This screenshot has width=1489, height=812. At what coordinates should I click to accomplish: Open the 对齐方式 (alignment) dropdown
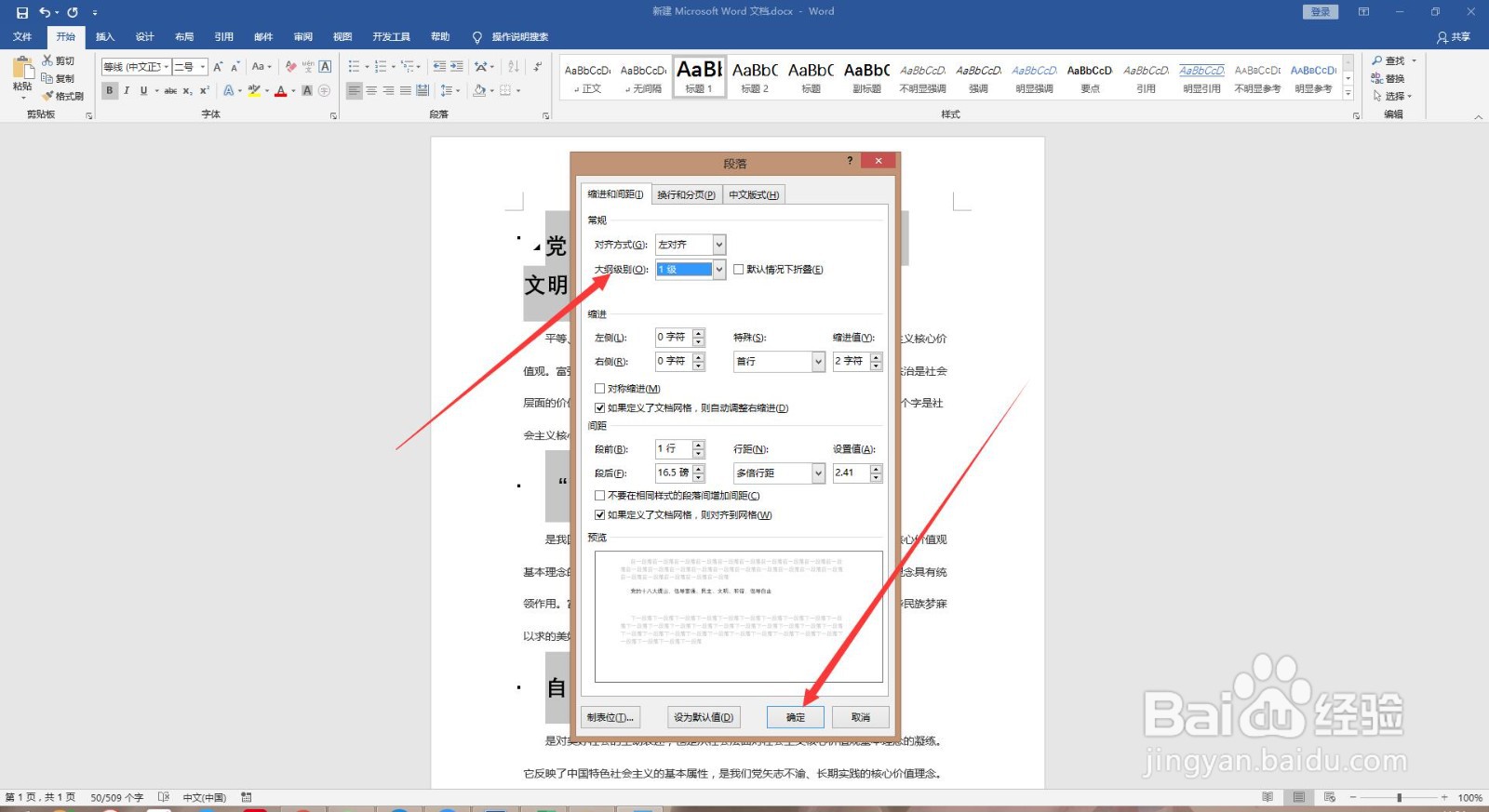(x=719, y=245)
